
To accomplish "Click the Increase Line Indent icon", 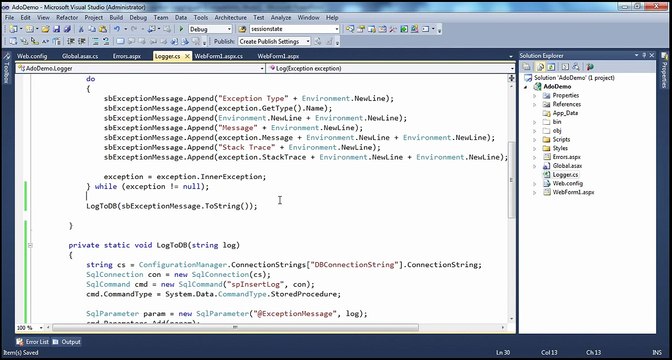I will pyautogui.click(x=81, y=42).
